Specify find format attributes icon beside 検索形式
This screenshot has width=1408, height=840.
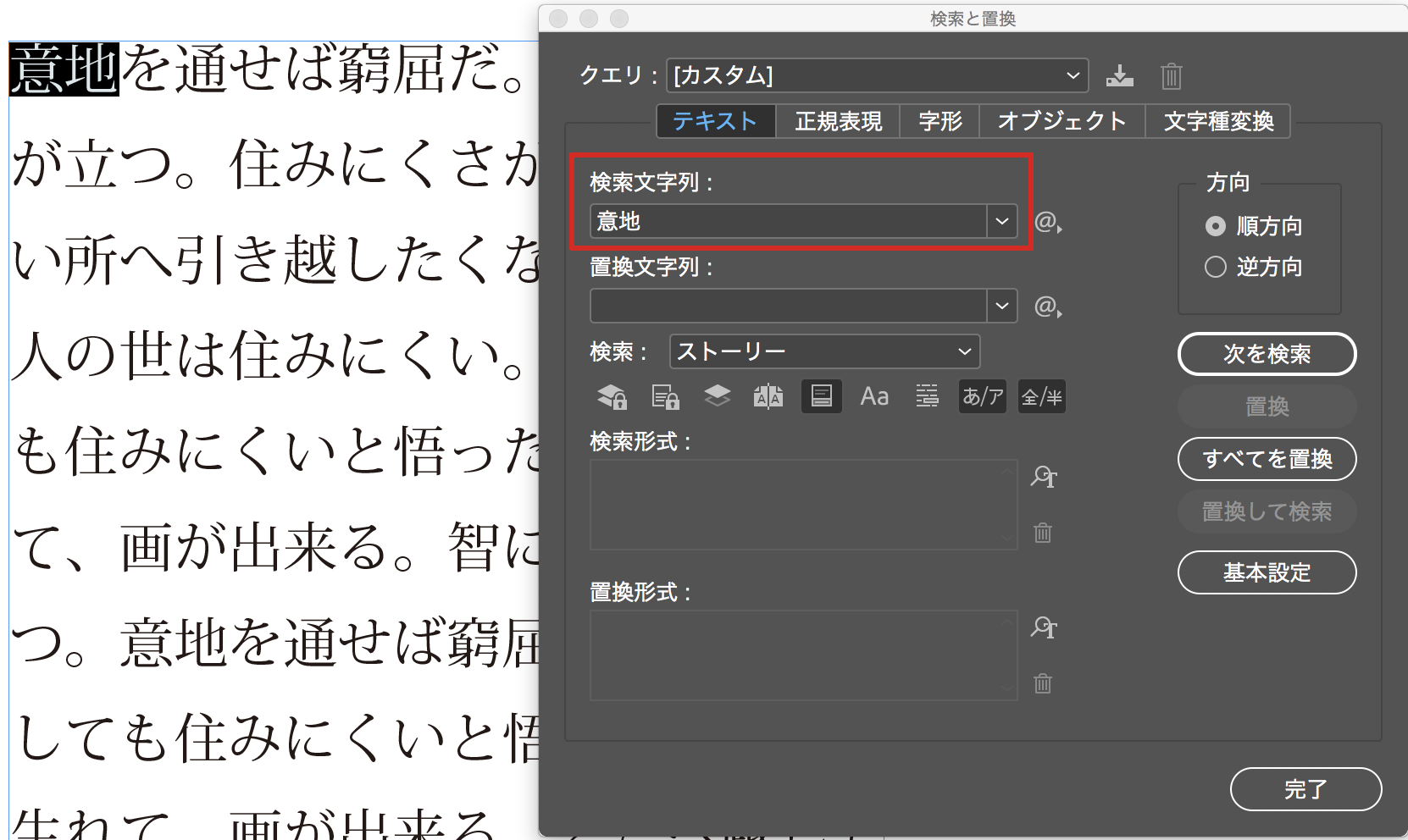1043,477
